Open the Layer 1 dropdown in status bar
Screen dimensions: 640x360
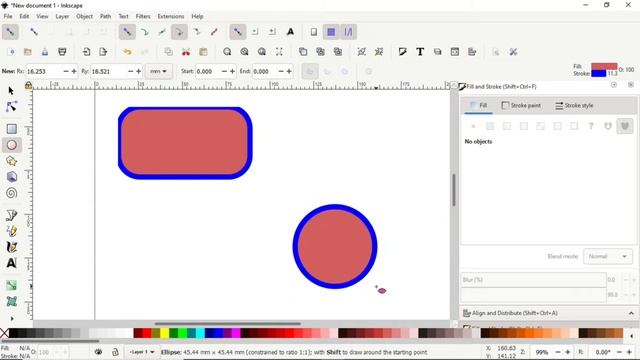click(142, 352)
